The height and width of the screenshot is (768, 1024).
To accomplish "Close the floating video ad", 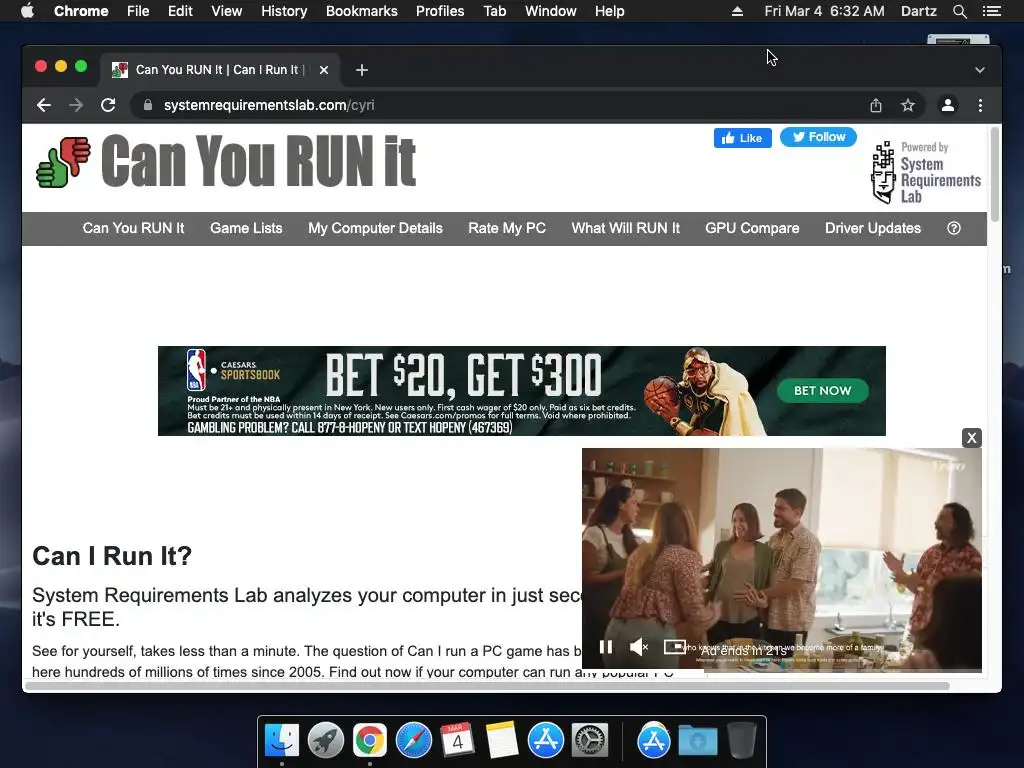I will tap(972, 438).
